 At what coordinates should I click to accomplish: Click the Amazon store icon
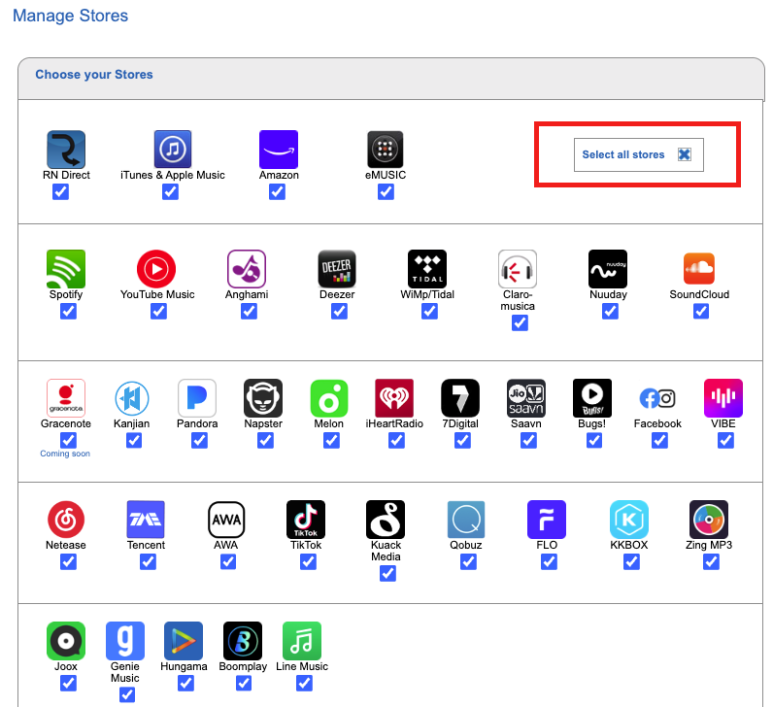(x=279, y=149)
